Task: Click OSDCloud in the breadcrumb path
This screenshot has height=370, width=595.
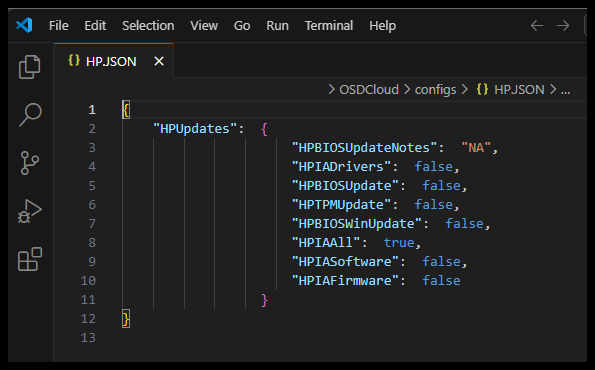Action: (369, 90)
